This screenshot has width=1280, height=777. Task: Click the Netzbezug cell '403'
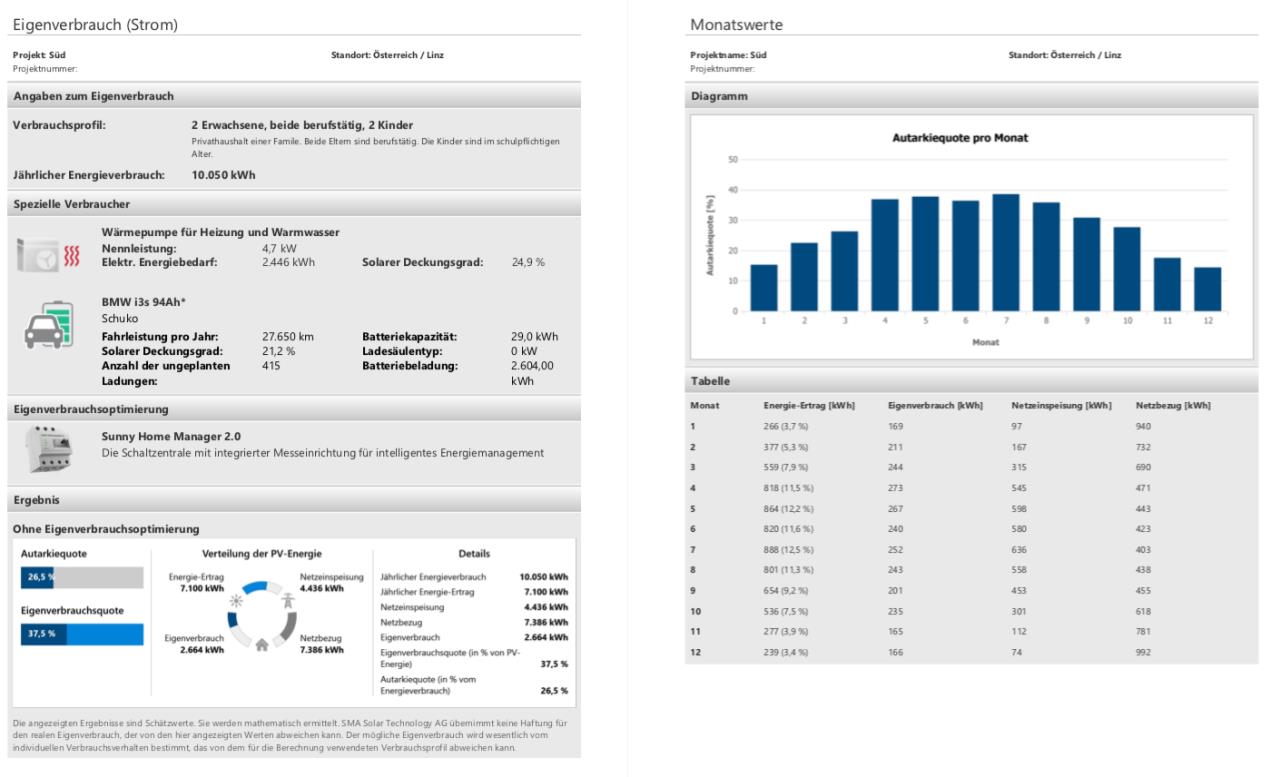1144,550
